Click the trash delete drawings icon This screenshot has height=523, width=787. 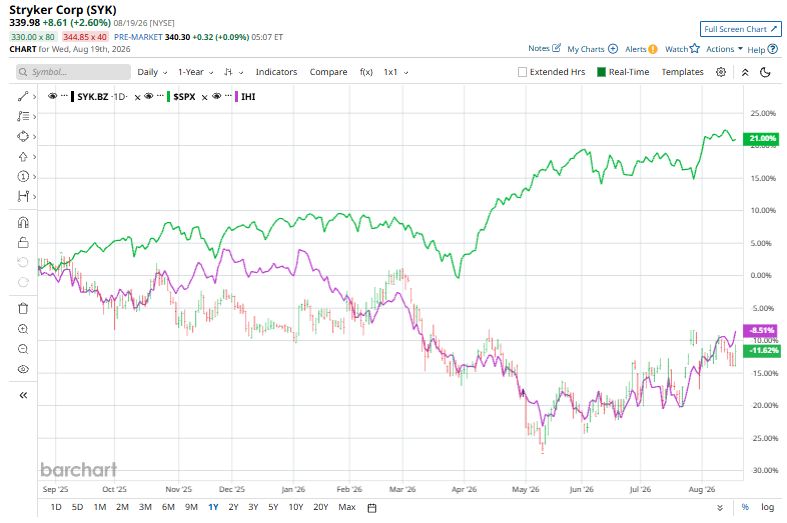point(23,309)
